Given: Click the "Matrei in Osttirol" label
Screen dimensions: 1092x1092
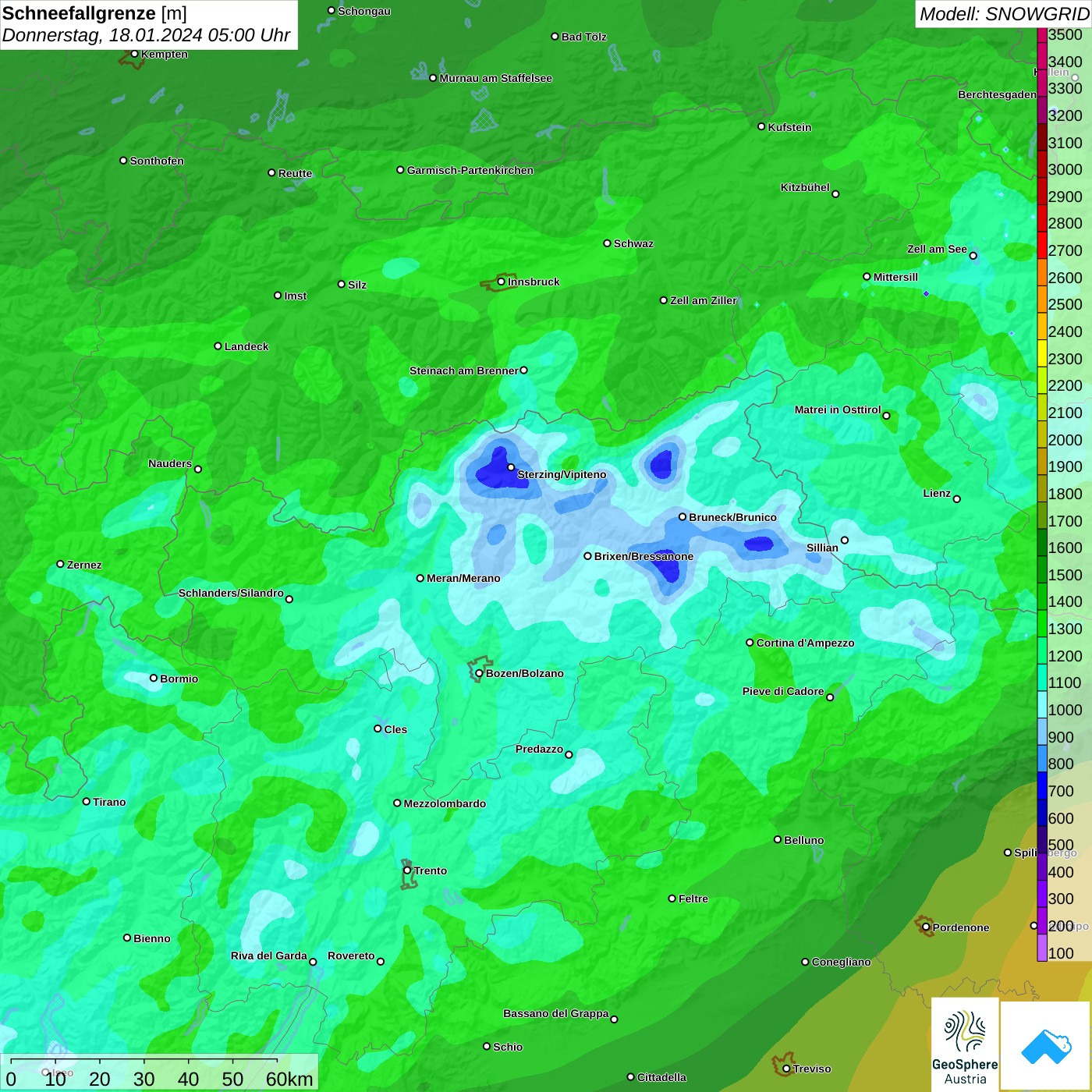Looking at the screenshot, I should click(x=838, y=409).
